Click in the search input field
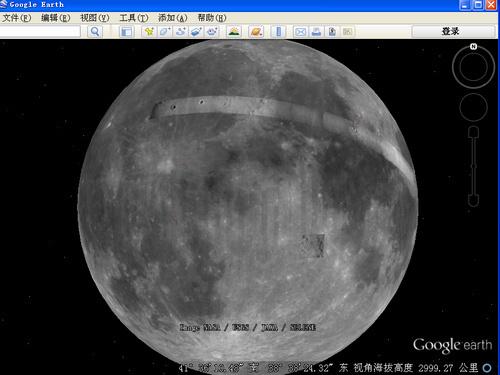Screen dimensions: 500x375 tap(40, 32)
